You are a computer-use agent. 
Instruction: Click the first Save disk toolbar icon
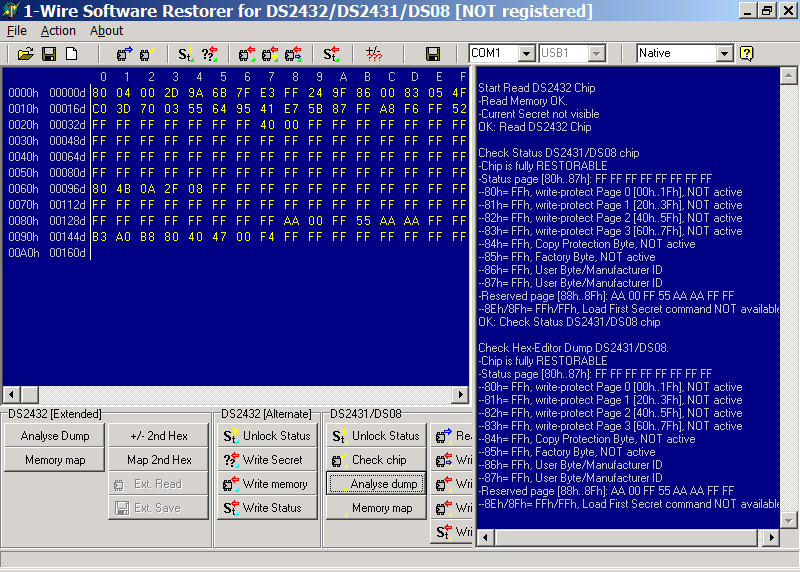(49, 54)
